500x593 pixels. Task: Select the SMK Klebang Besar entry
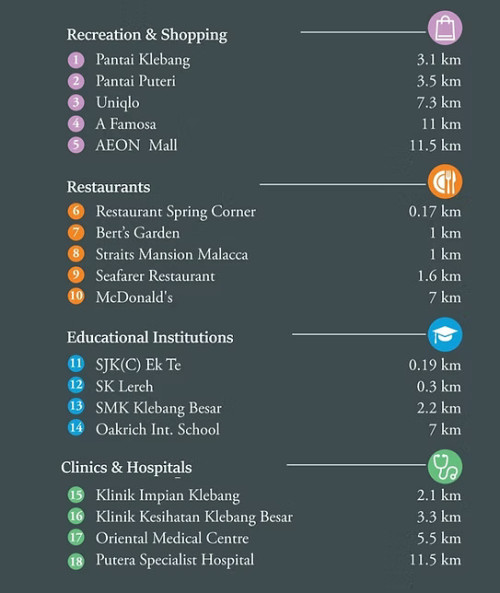tap(159, 408)
